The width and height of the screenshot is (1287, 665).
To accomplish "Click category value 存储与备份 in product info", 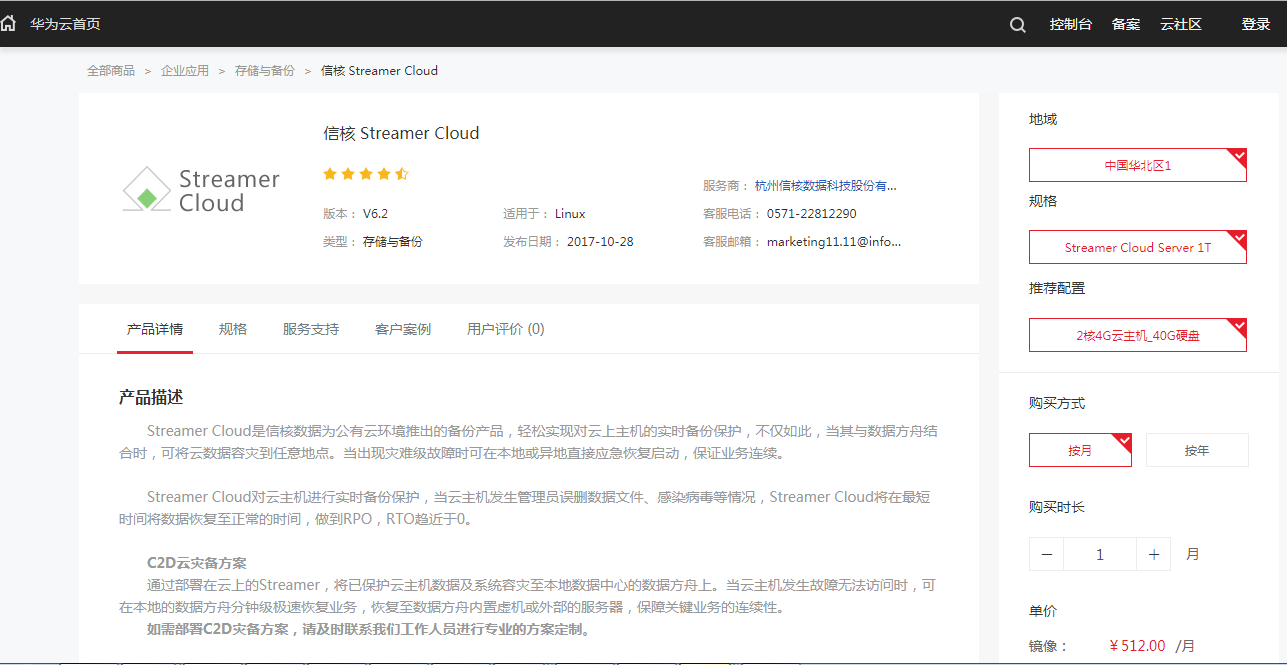I will pos(393,242).
